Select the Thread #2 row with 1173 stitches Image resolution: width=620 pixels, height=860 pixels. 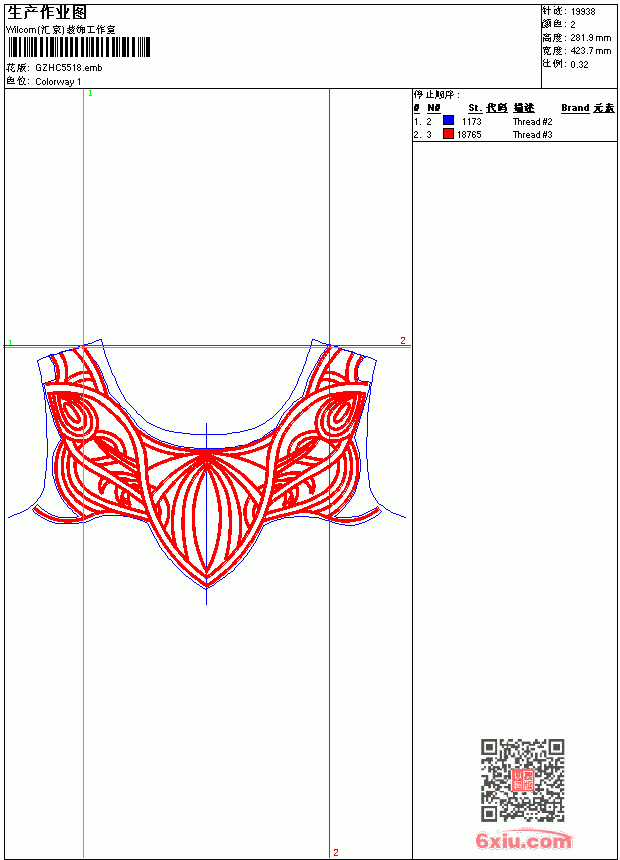click(515, 121)
